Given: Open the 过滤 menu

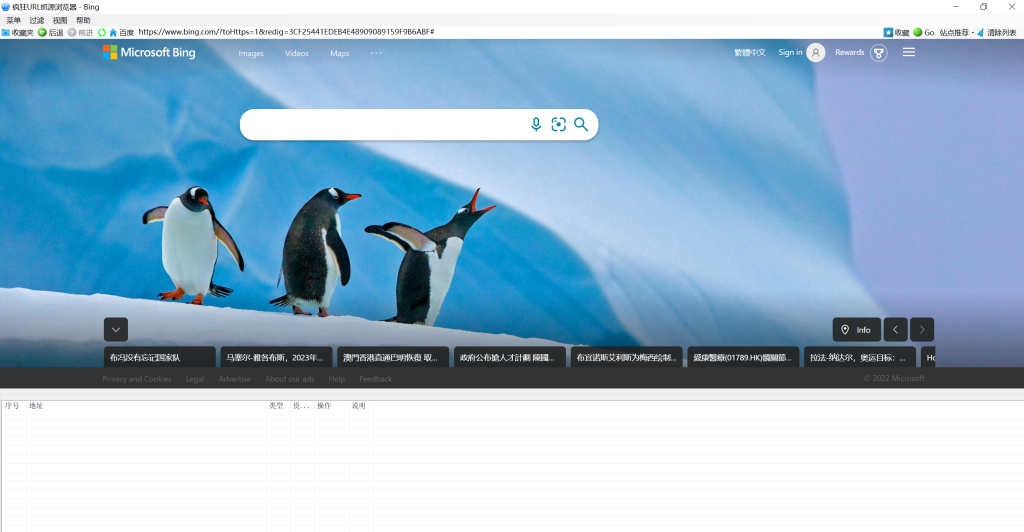Looking at the screenshot, I should pos(37,20).
